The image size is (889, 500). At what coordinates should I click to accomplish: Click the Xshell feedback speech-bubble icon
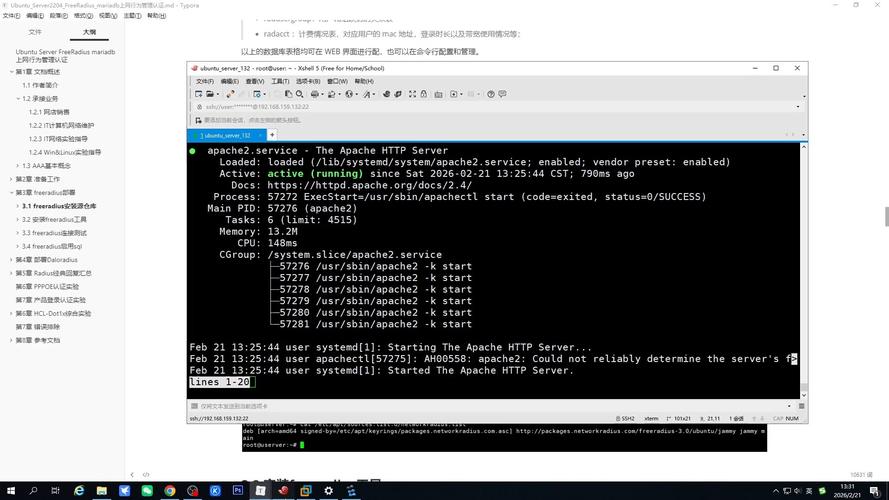coord(502,94)
